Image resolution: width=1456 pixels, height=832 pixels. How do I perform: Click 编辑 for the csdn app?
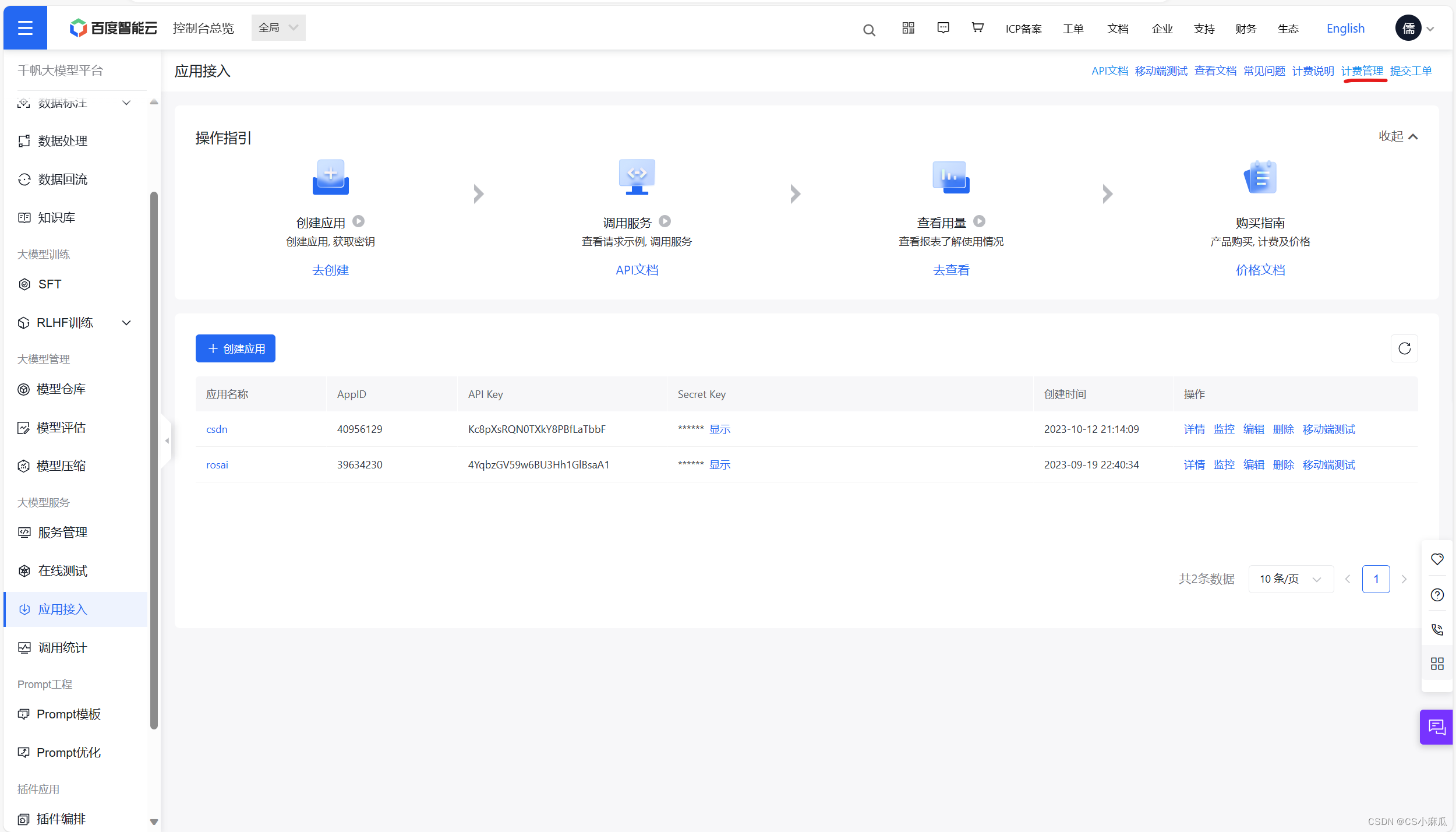tap(1253, 429)
